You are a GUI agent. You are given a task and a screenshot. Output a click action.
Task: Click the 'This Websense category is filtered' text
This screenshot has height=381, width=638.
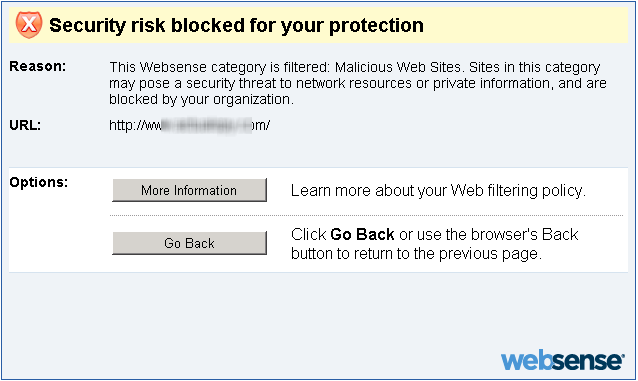coord(219,67)
